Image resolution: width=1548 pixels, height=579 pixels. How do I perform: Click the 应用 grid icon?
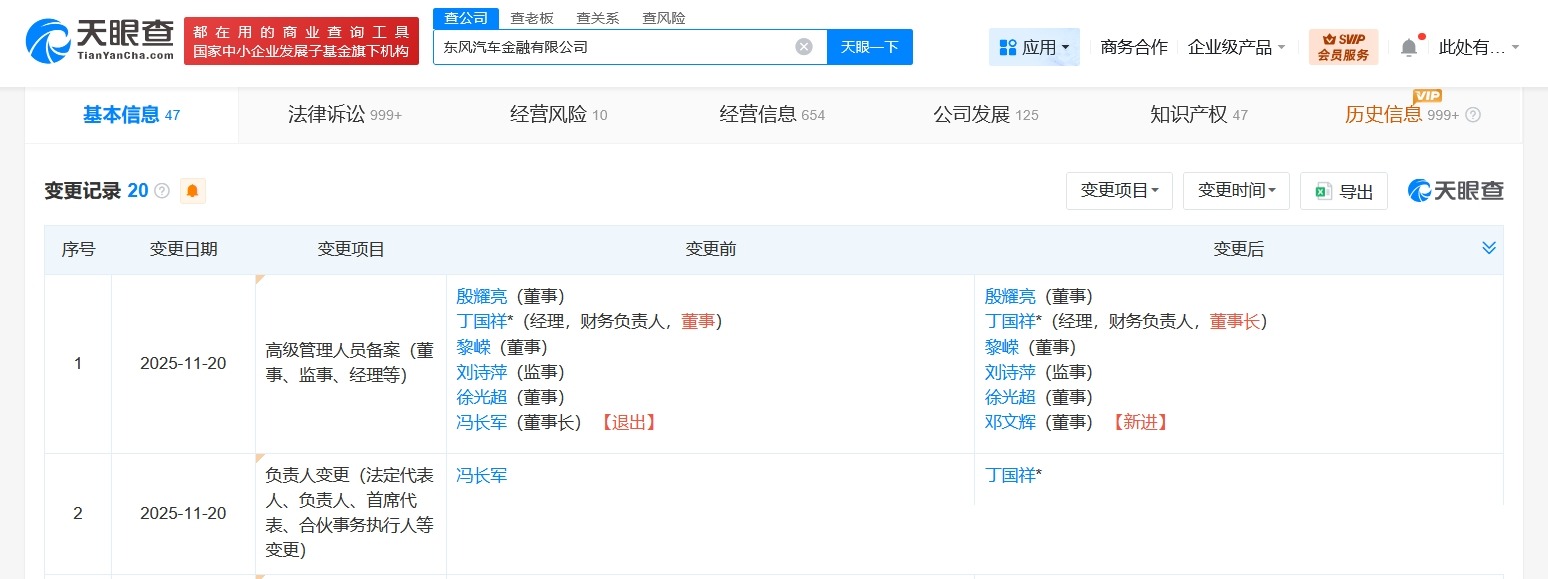point(1006,46)
